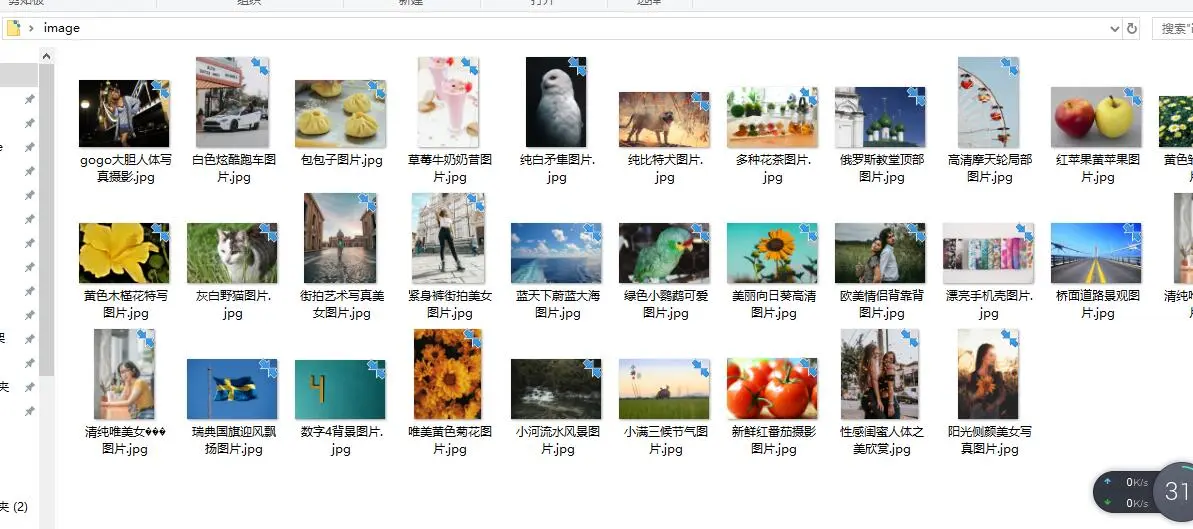The width and height of the screenshot is (1193, 529).
Task: Select the 唯美黄色菊花图片.jpg thumbnail
Action: (x=448, y=374)
